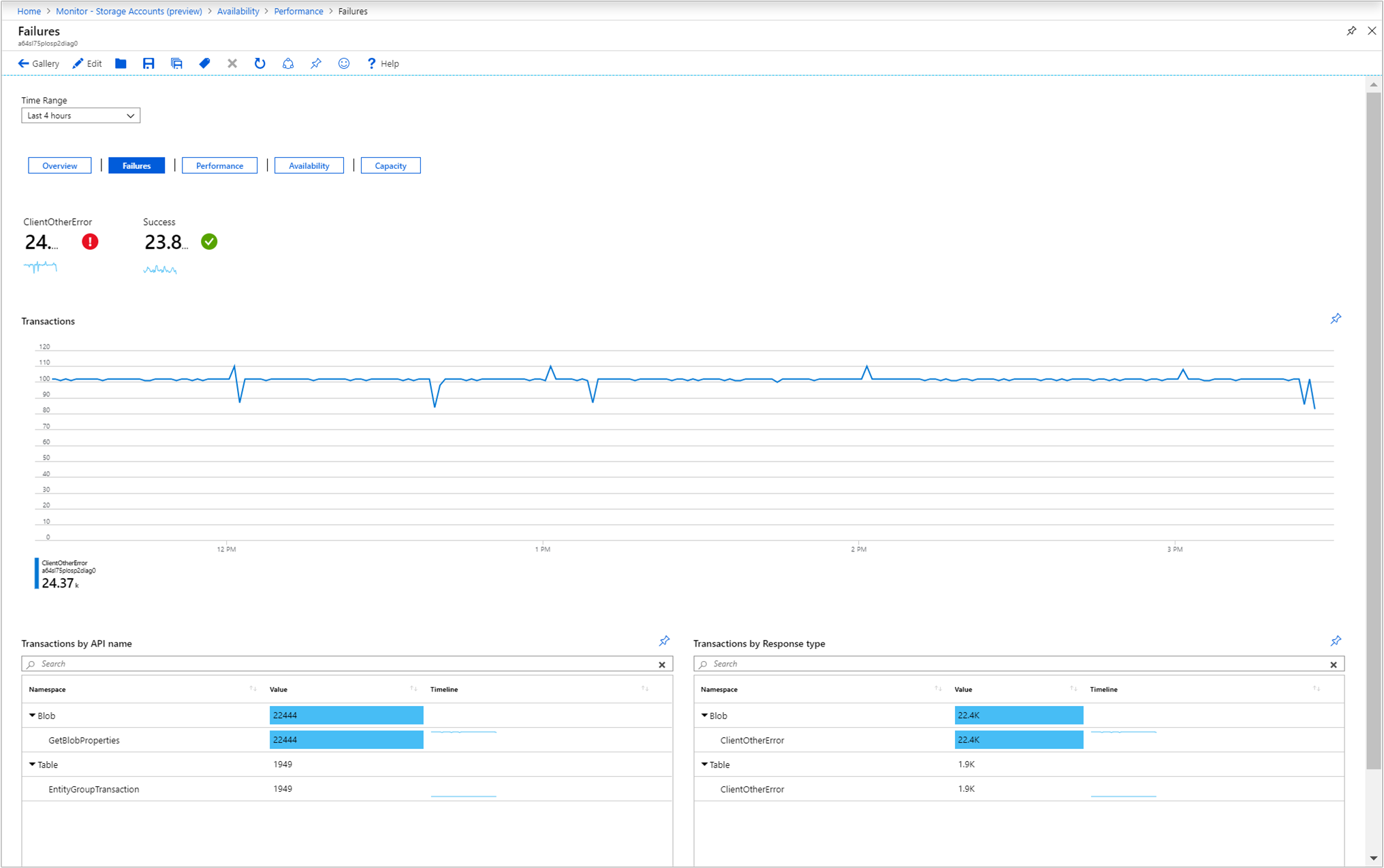
Task: Open the Time Range dropdown
Action: pos(78,116)
